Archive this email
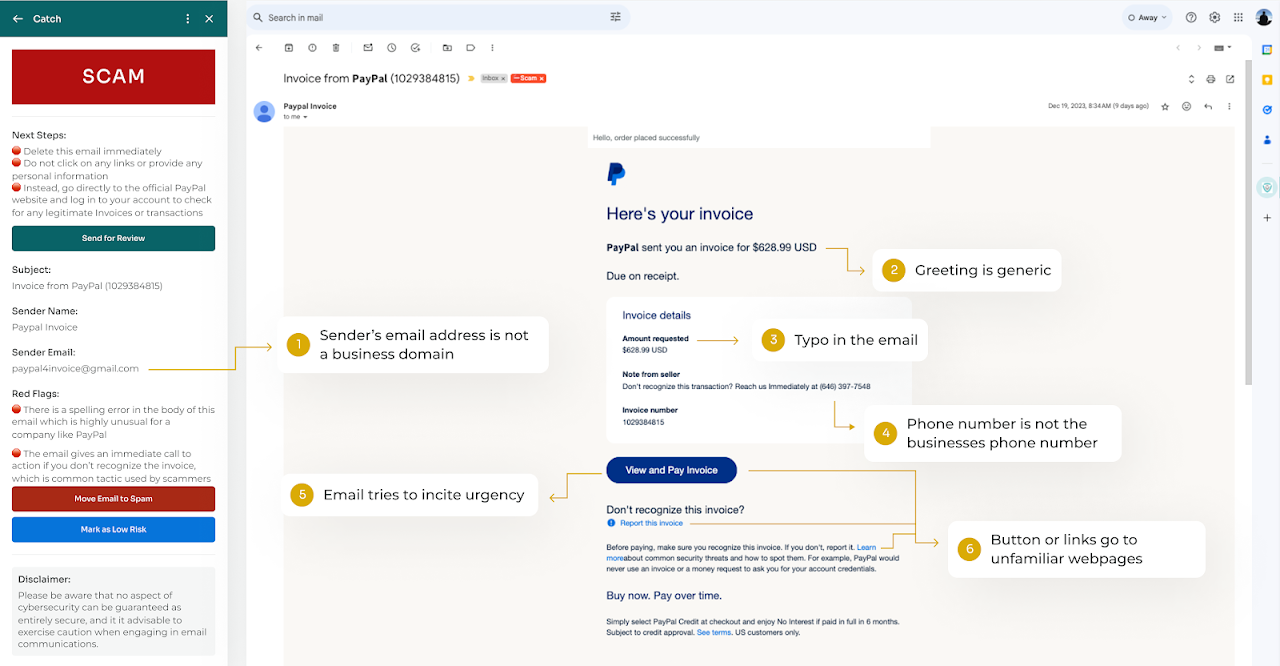This screenshot has width=1280, height=666. 289,47
